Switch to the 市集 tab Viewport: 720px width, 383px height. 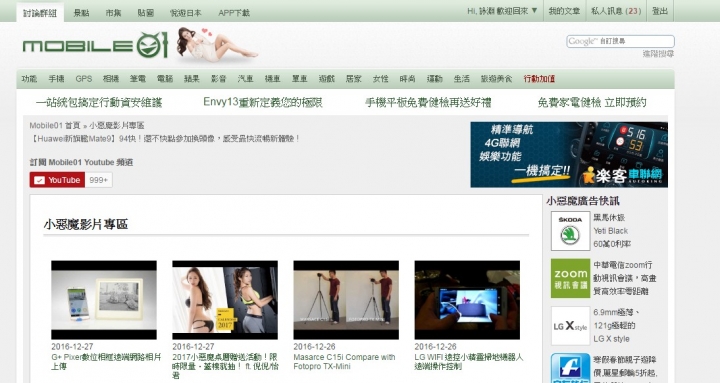tap(113, 12)
